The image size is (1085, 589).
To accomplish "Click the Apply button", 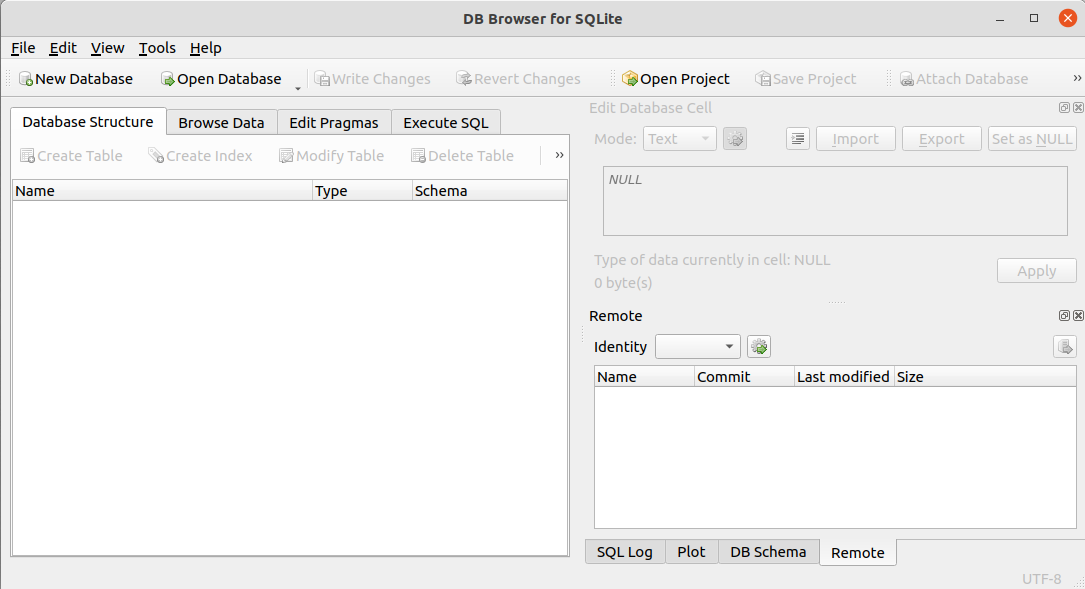I will [1037, 271].
